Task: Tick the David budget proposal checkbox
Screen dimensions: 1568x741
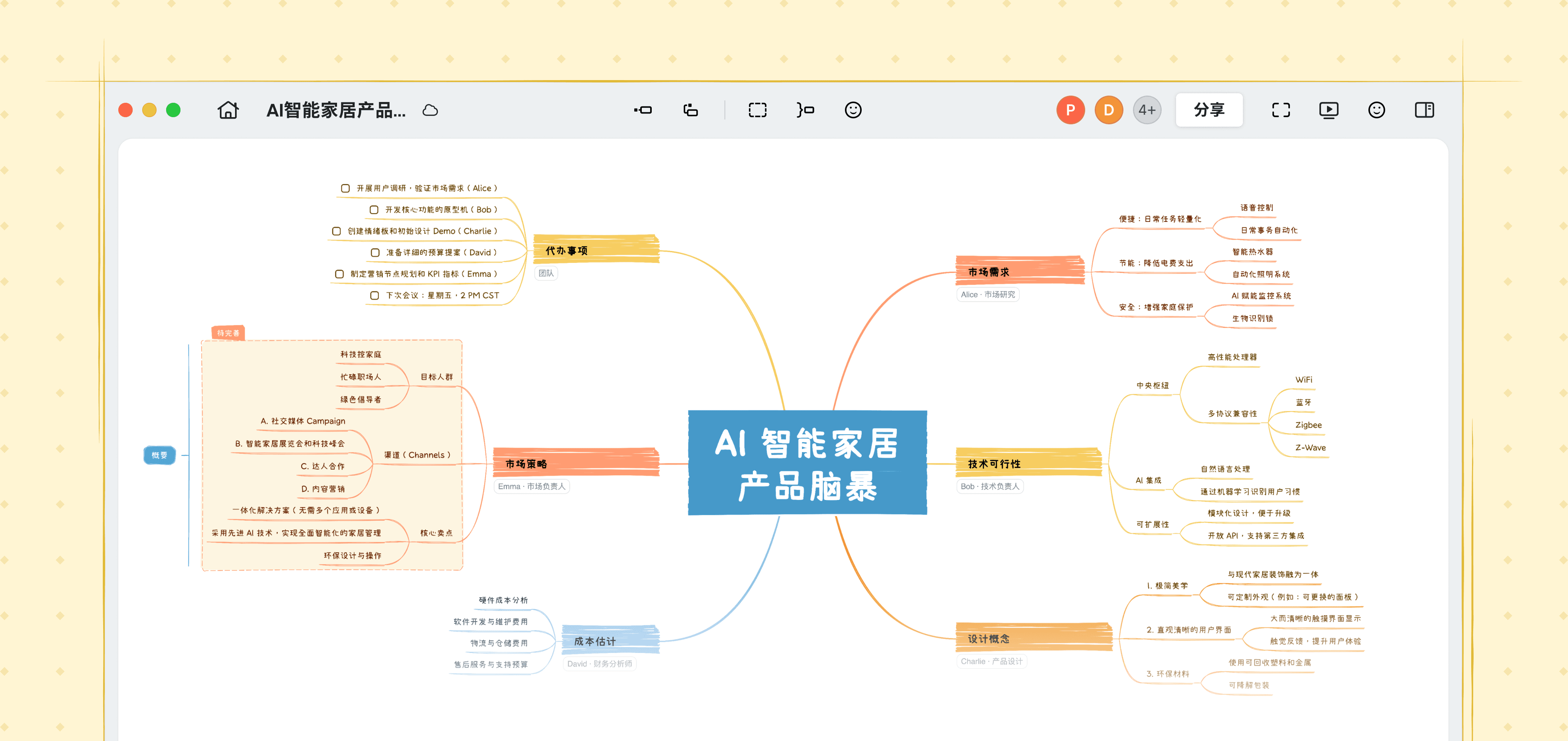Action: pos(375,253)
